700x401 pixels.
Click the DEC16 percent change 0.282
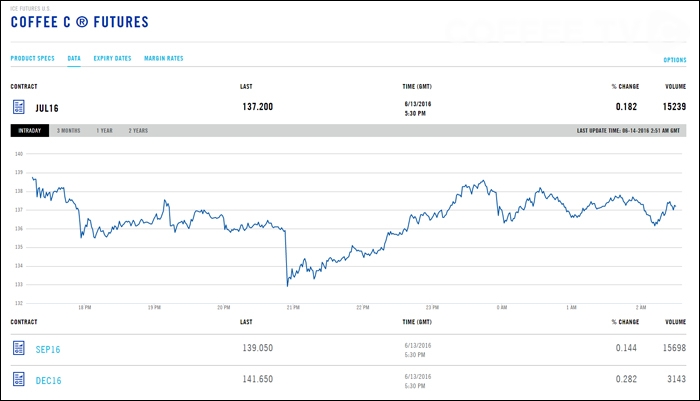tap(626, 379)
